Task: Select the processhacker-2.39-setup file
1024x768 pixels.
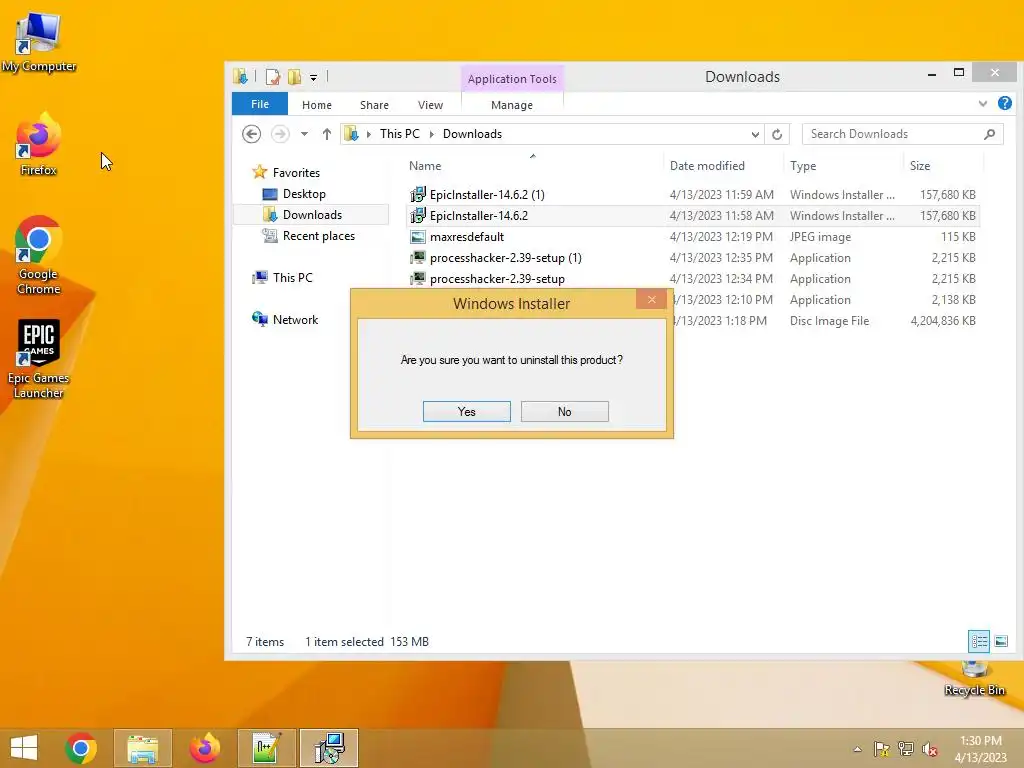Action: tap(497, 278)
